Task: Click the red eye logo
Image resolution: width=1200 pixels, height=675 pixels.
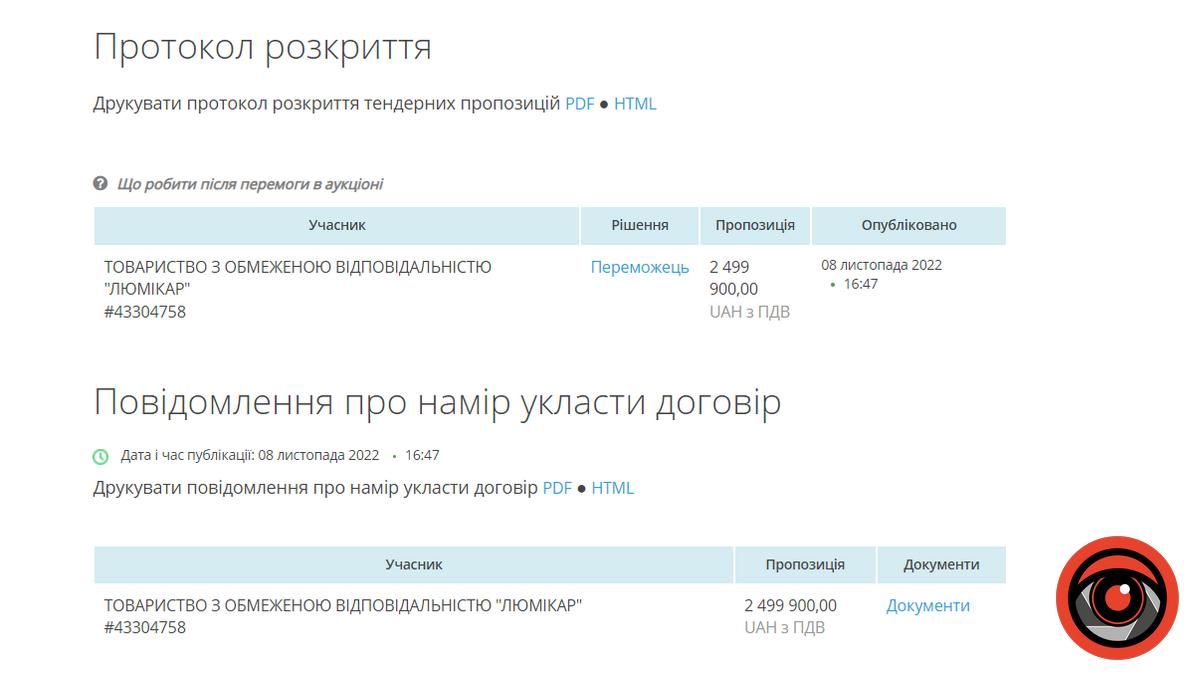Action: click(1117, 598)
